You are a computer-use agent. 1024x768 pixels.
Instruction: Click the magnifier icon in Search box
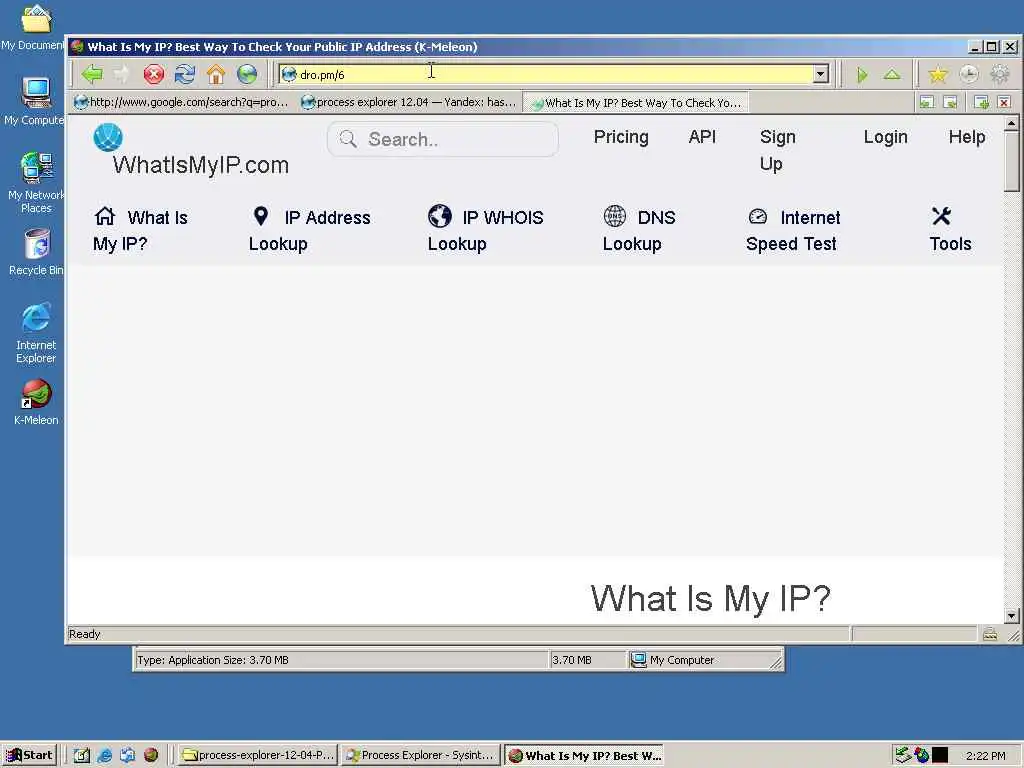click(348, 138)
